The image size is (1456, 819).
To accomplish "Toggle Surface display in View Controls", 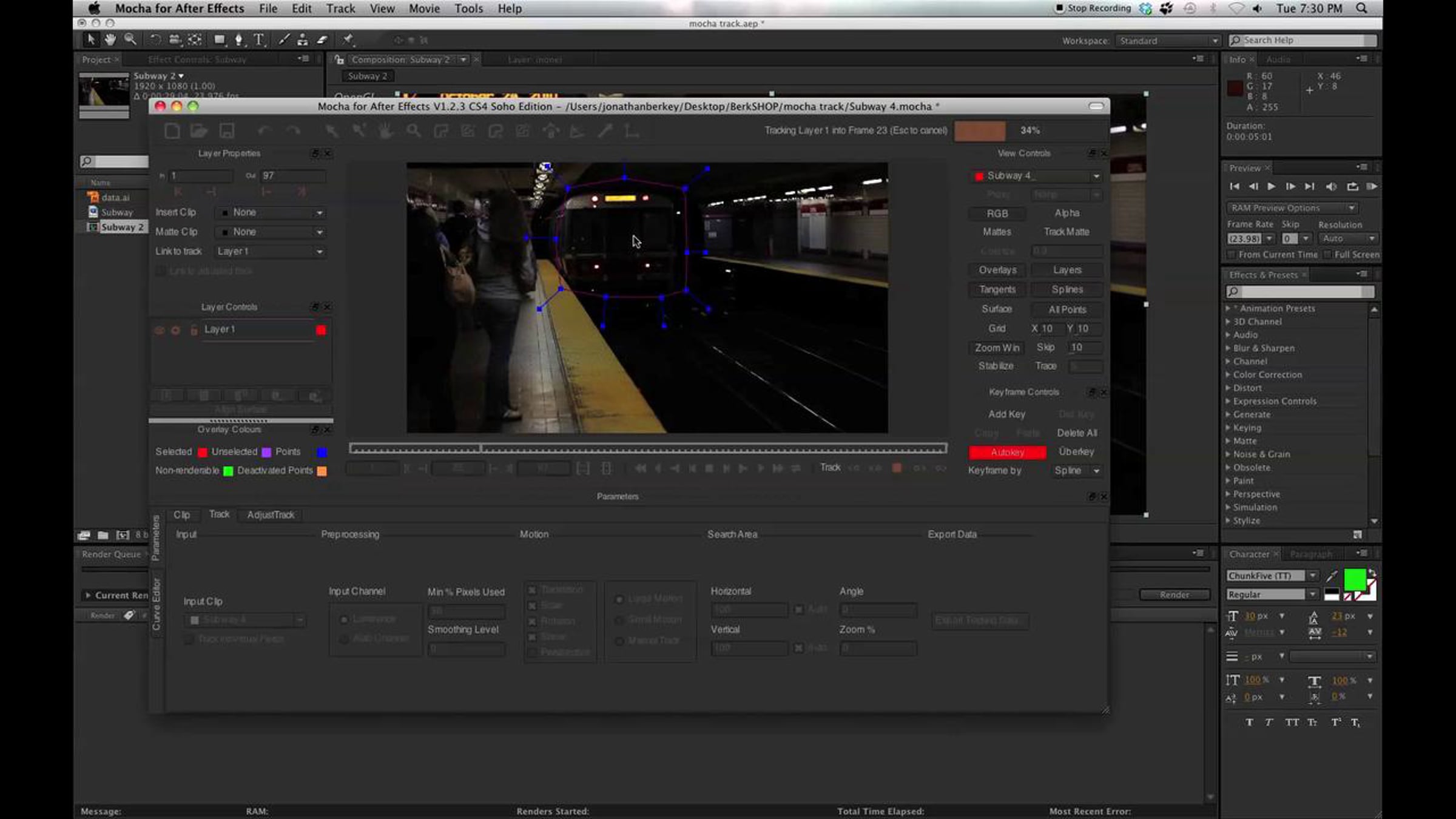I will pyautogui.click(x=997, y=309).
